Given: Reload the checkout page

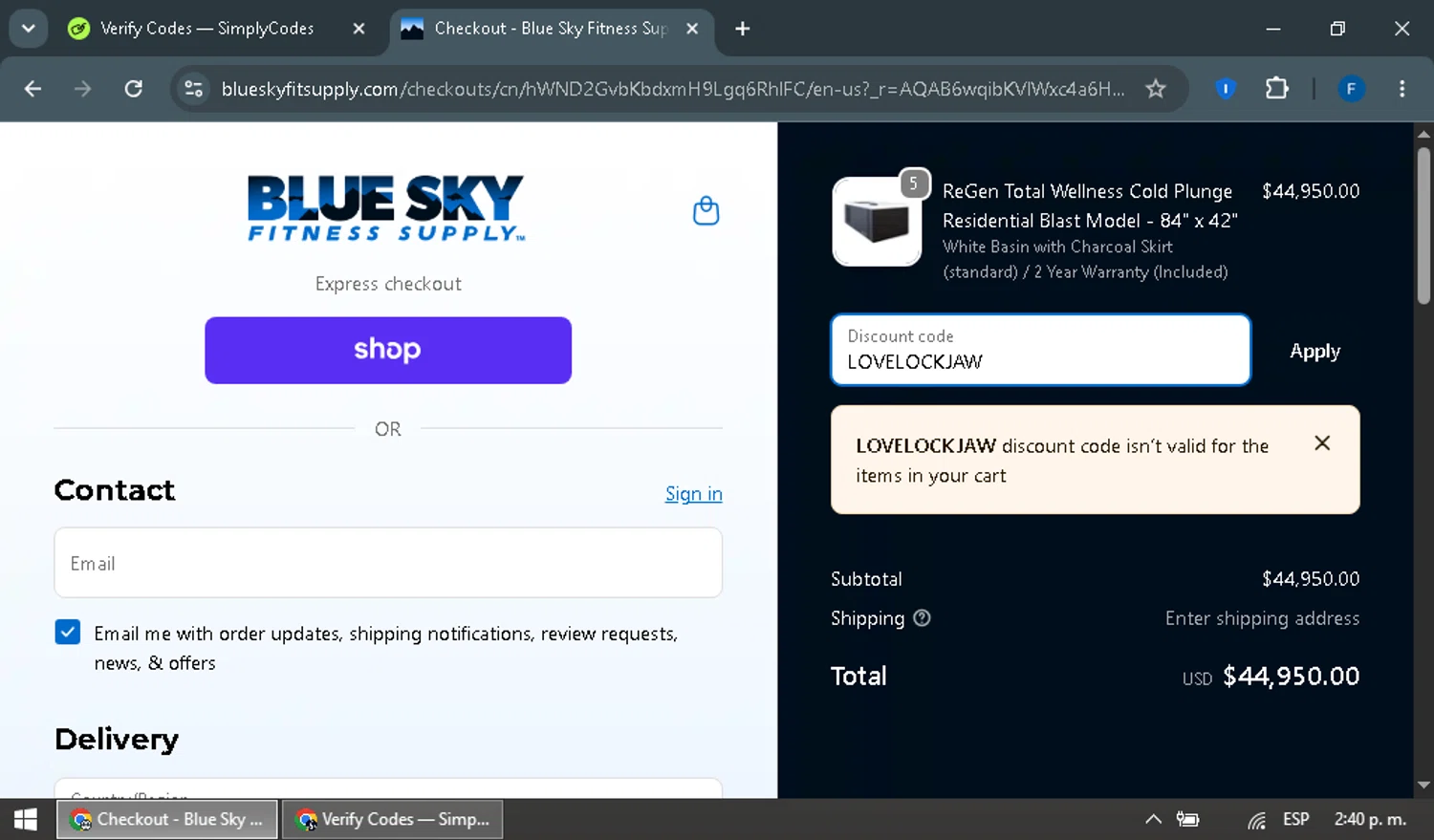Looking at the screenshot, I should [x=134, y=89].
